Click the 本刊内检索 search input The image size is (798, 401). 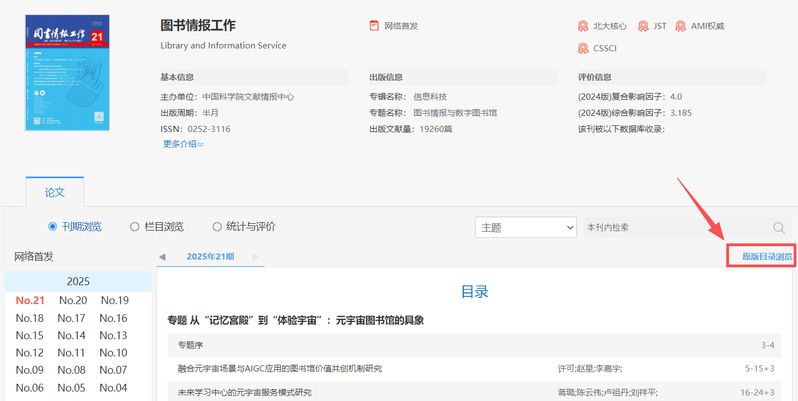tap(675, 228)
